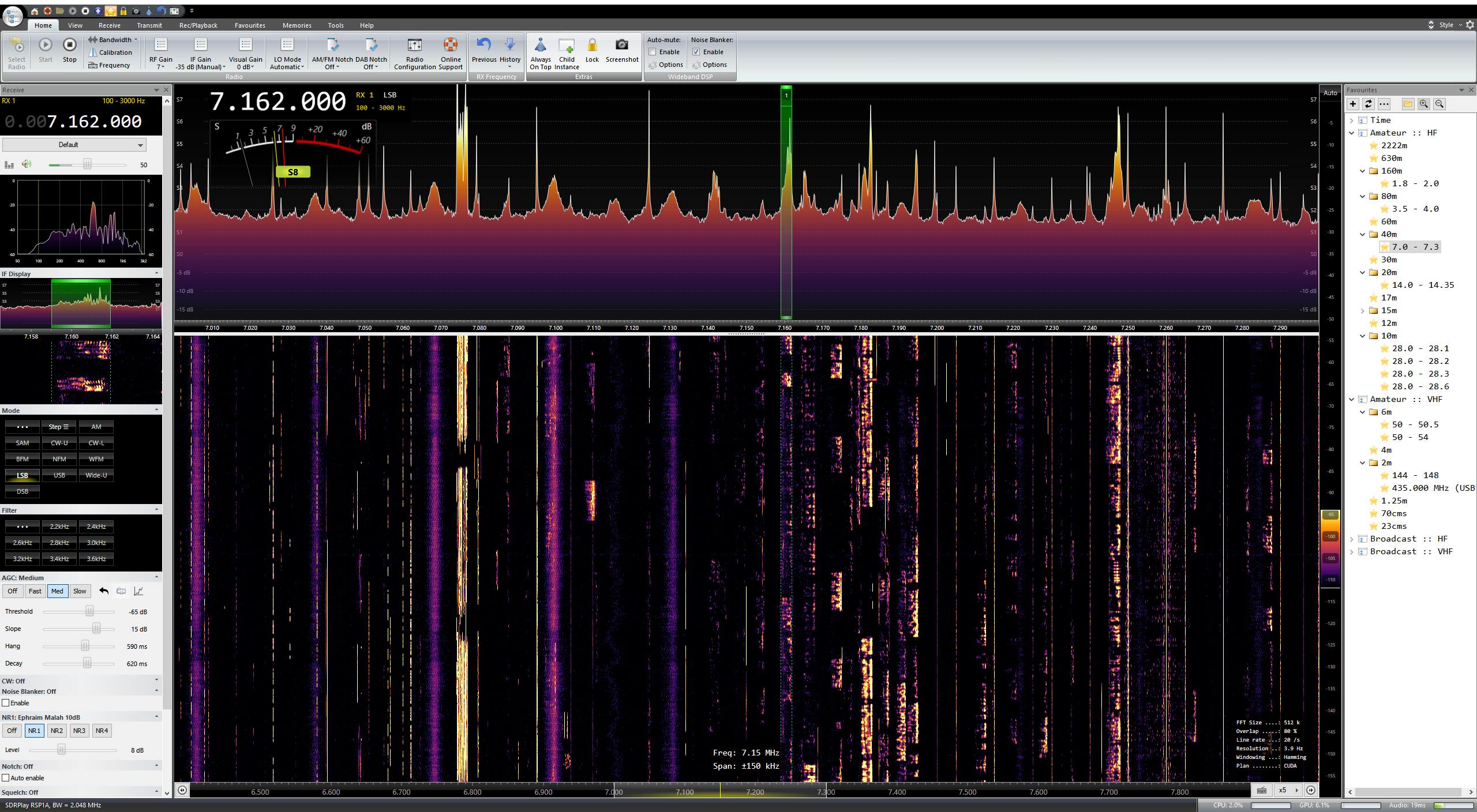Switch to the Memories tab
Viewport: 1477px width, 812px height.
tap(297, 25)
